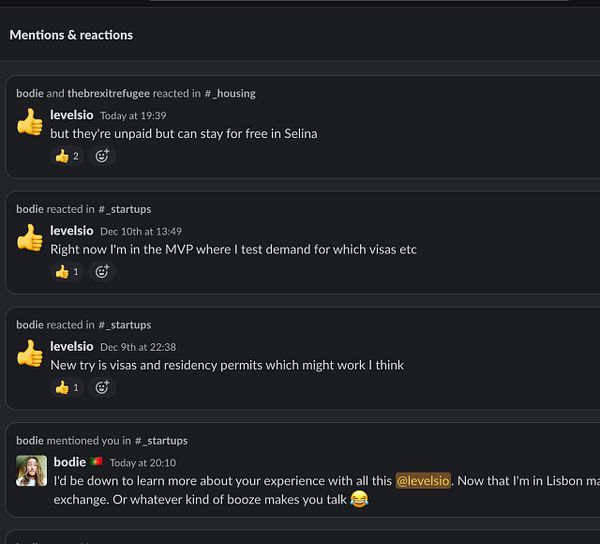Add reaction to residency permits message

(x=102, y=388)
